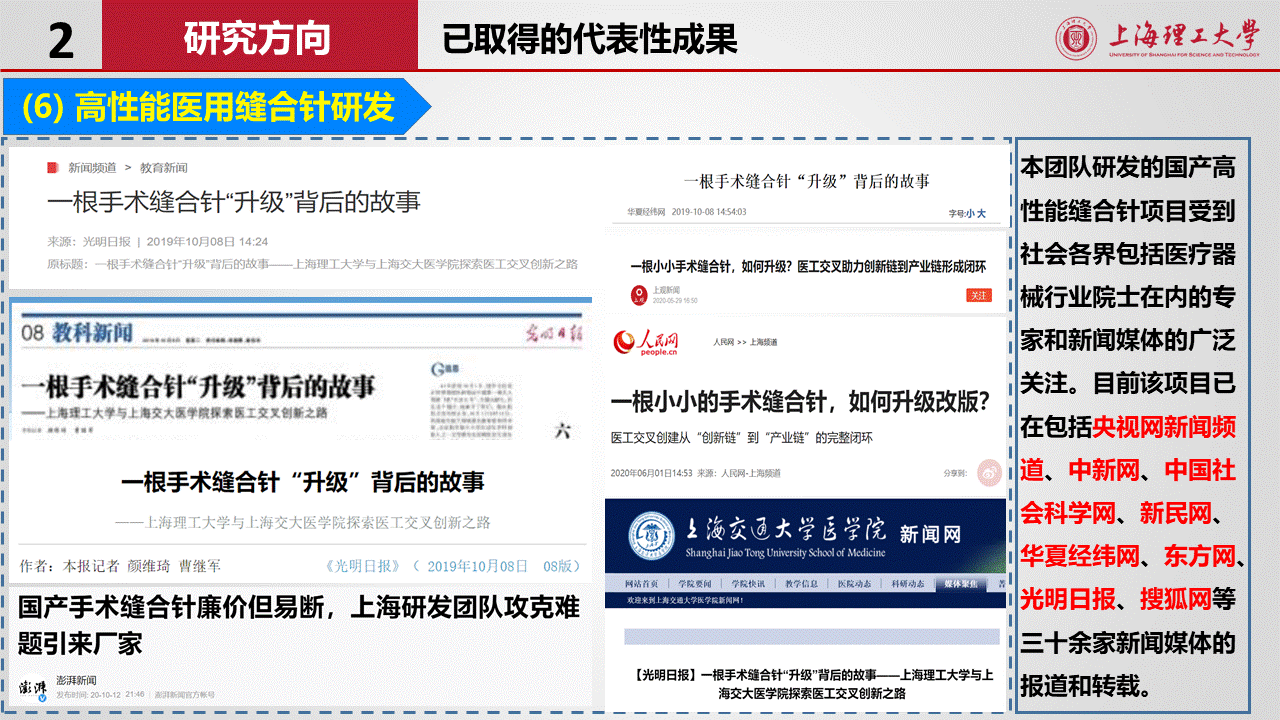Click the 华夏经纬网 timestamp 2019-10-08 14:54:03

(x=686, y=212)
